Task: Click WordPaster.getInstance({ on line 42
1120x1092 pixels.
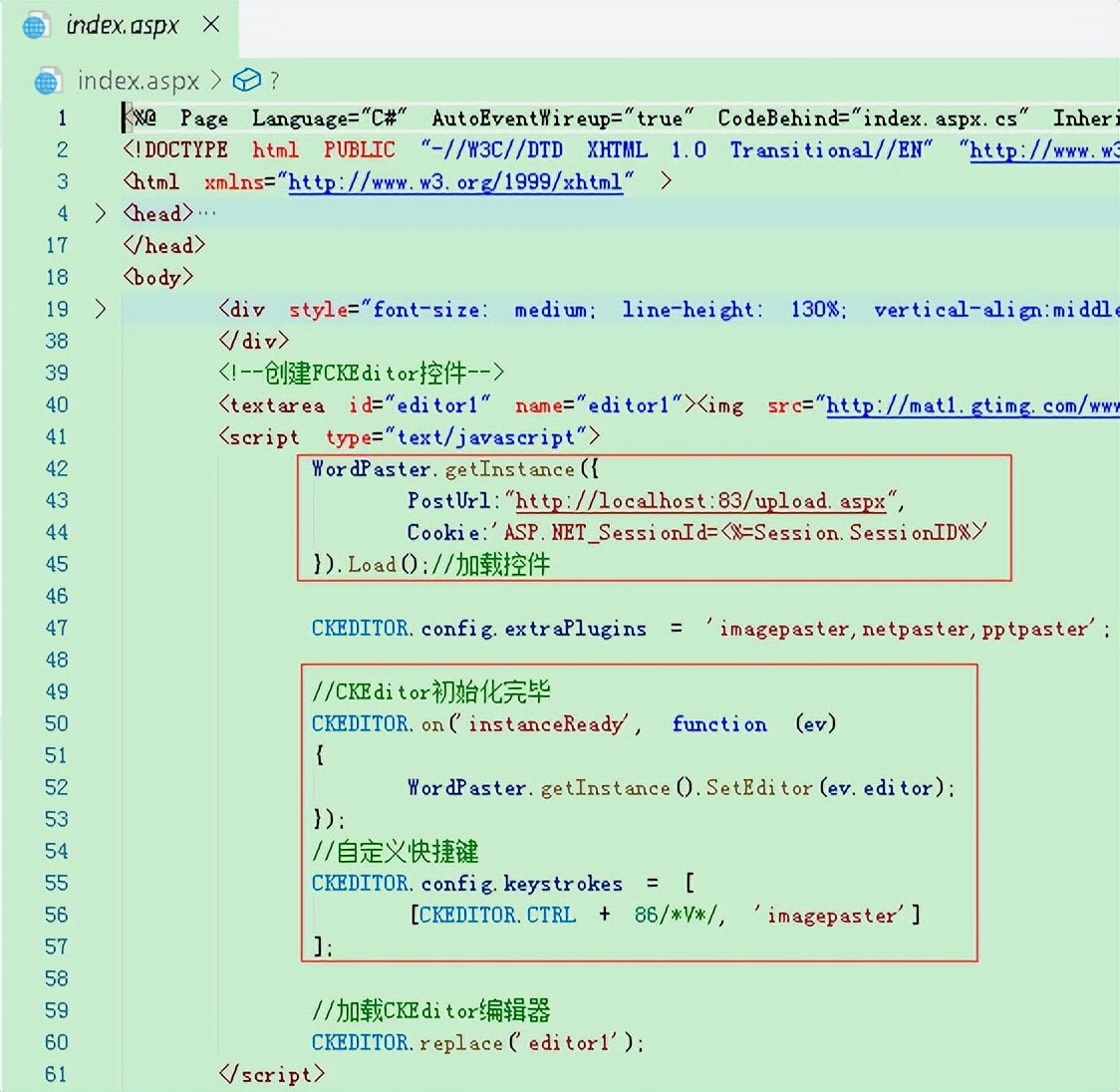Action: pyautogui.click(x=455, y=469)
